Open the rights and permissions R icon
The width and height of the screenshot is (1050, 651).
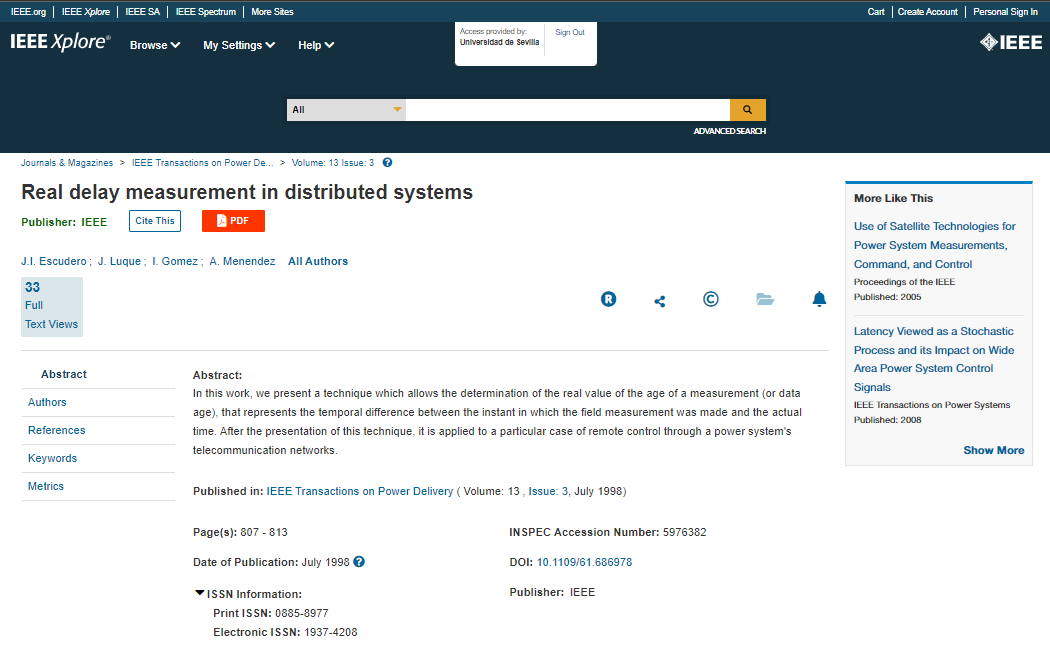point(608,299)
